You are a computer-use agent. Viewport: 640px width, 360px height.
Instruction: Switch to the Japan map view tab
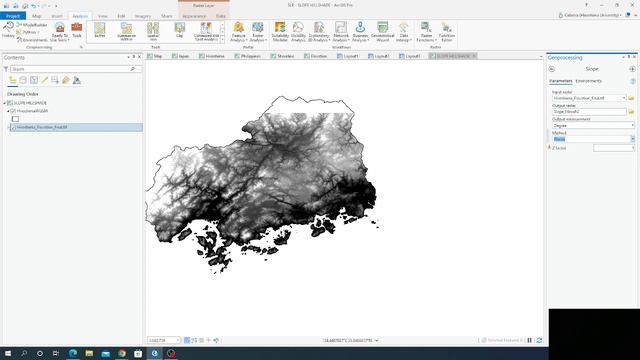[181, 56]
